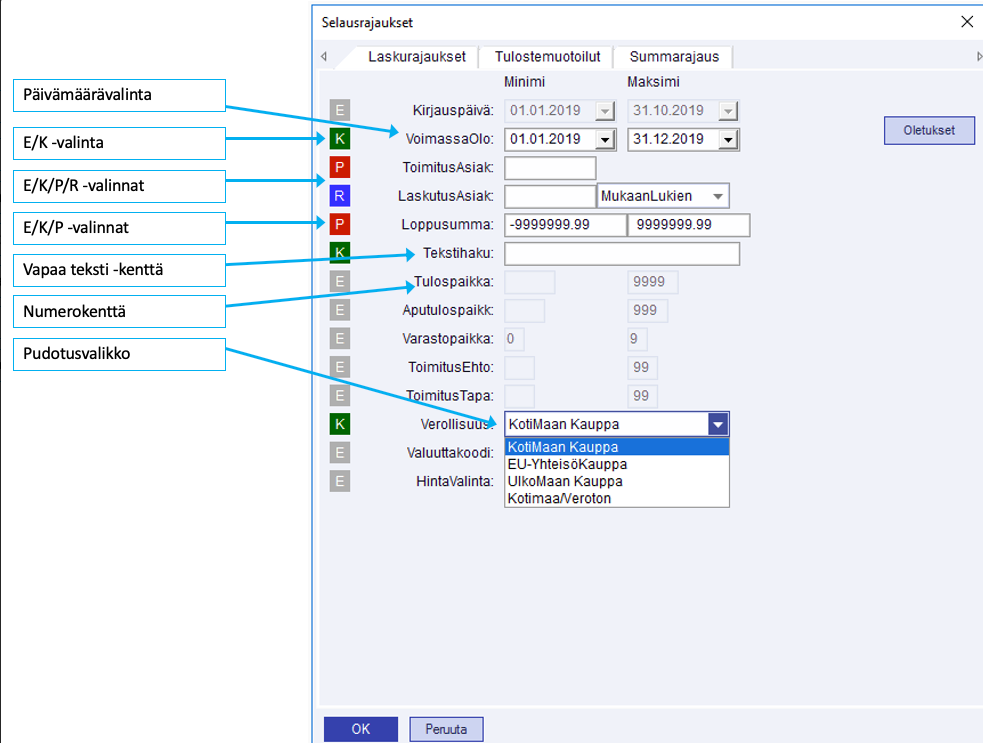Click the Tulospaikka maximum field 9999

tap(653, 282)
